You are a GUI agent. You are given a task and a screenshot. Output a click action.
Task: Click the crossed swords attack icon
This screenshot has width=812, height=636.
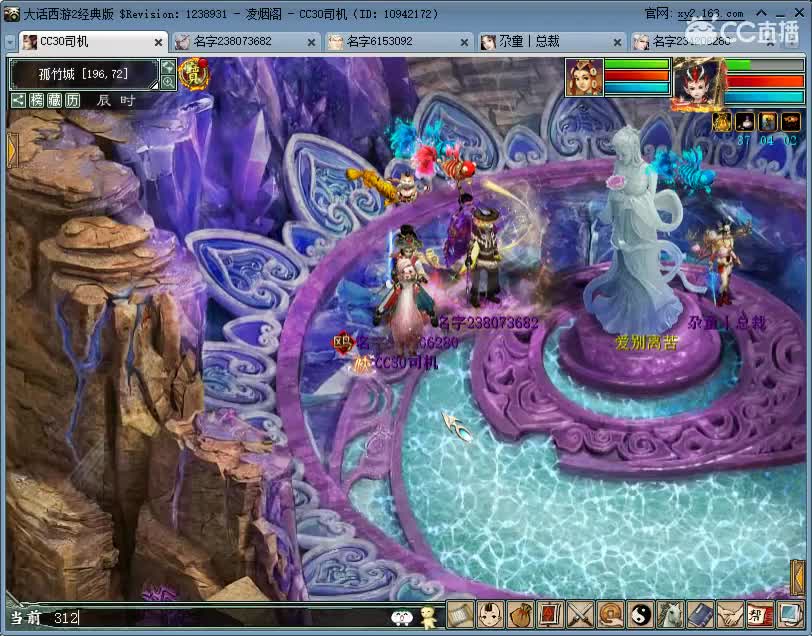pos(580,614)
